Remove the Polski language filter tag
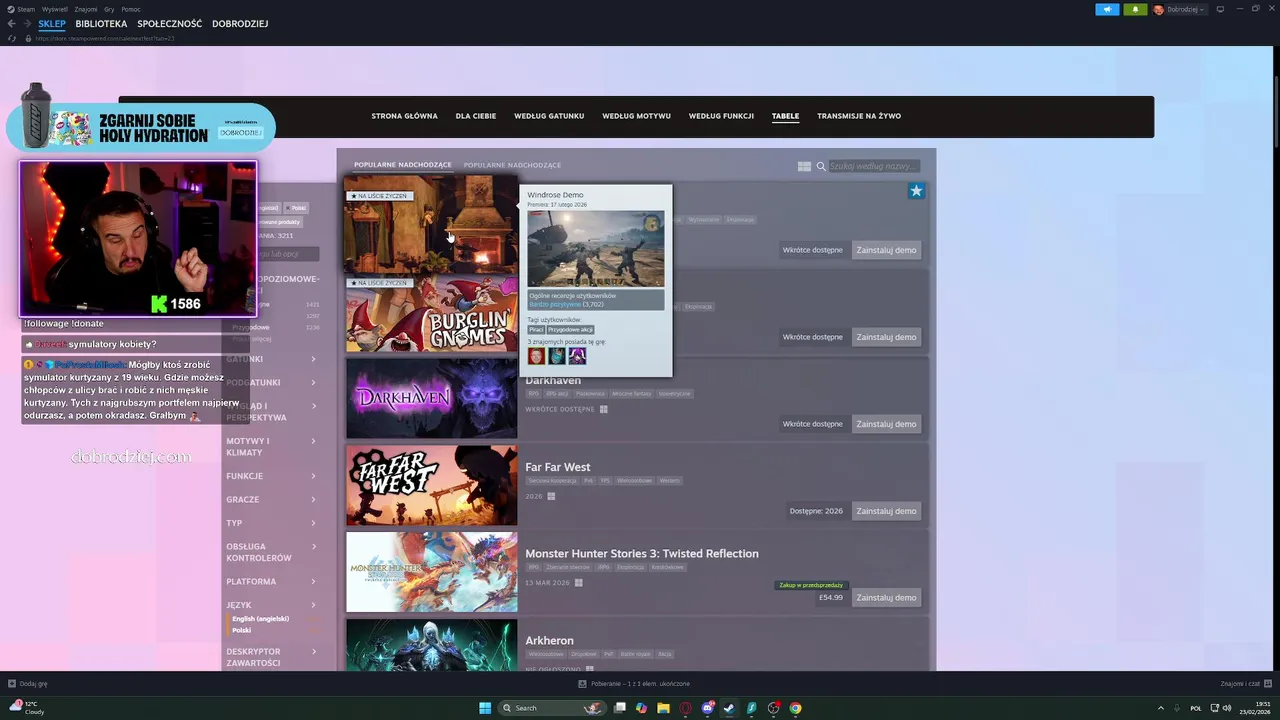1280x720 pixels. (x=296, y=208)
